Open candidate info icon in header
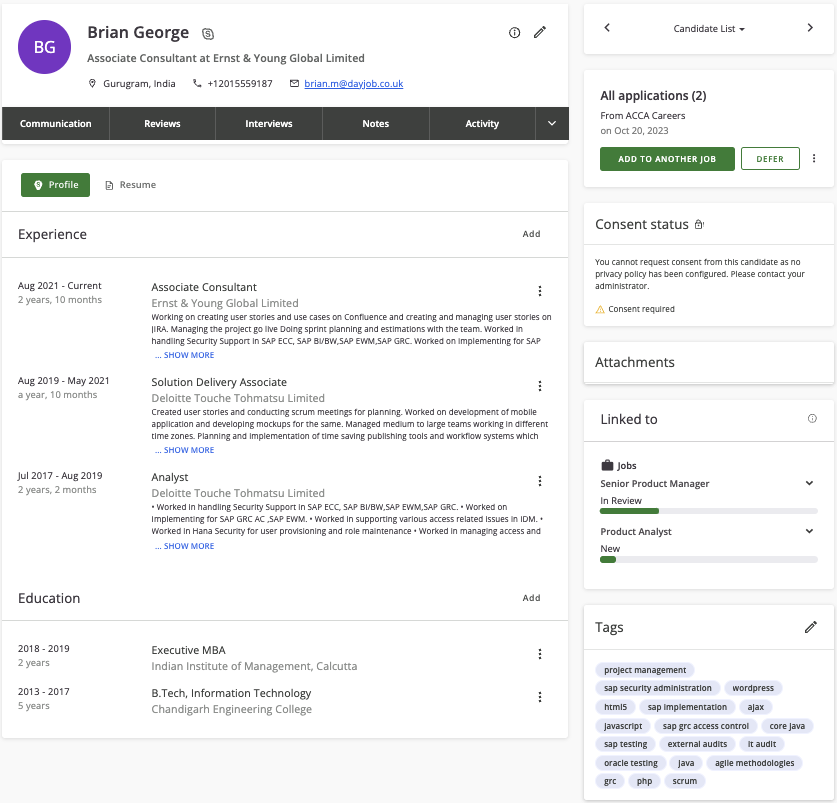Screen dimensions: 837x803 tap(515, 33)
